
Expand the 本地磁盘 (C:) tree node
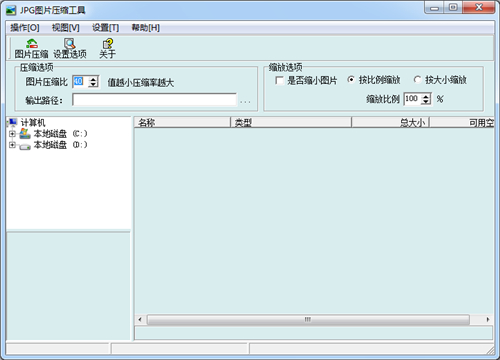click(x=12, y=134)
